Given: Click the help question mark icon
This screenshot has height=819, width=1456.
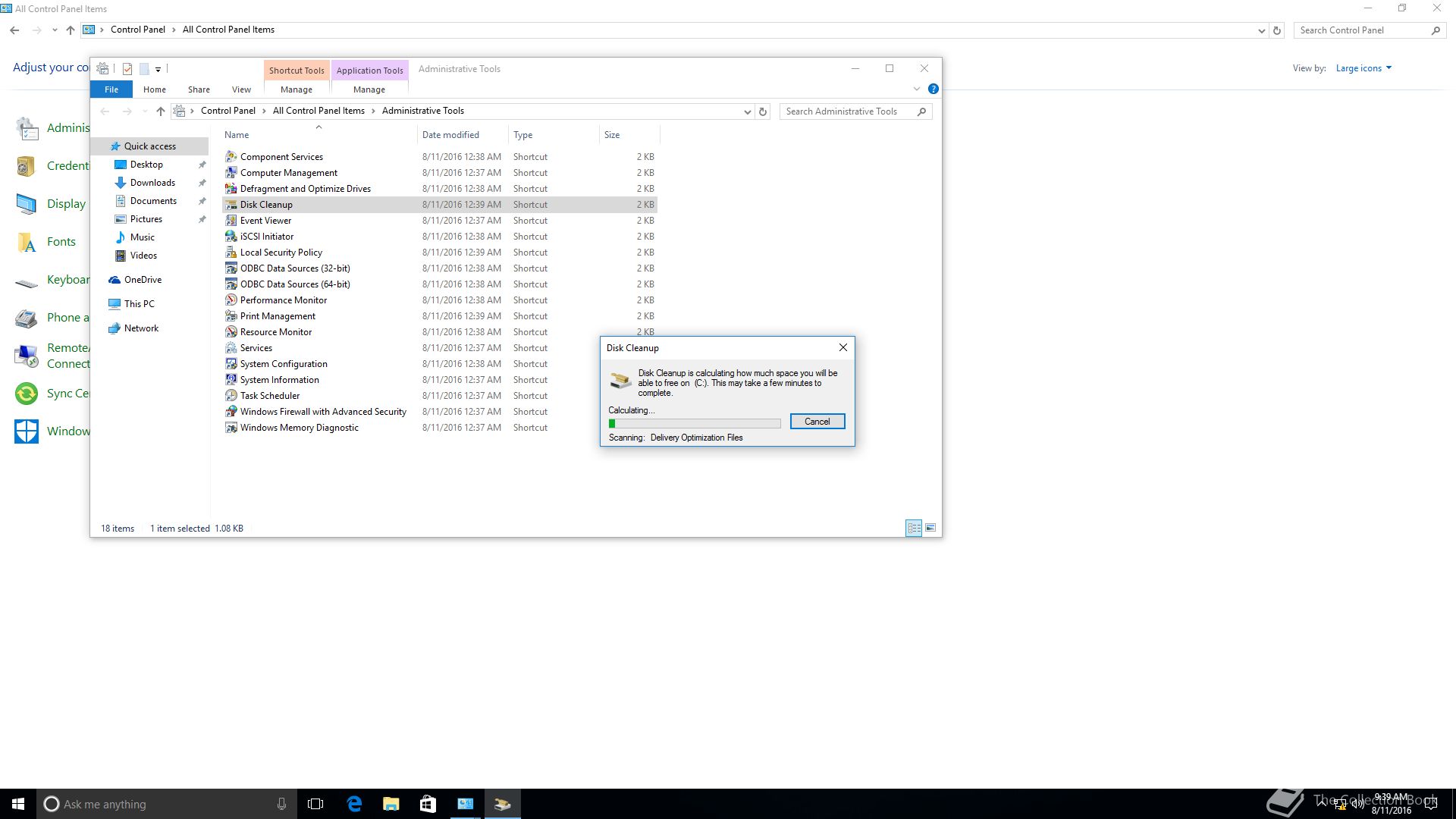Looking at the screenshot, I should 934,89.
